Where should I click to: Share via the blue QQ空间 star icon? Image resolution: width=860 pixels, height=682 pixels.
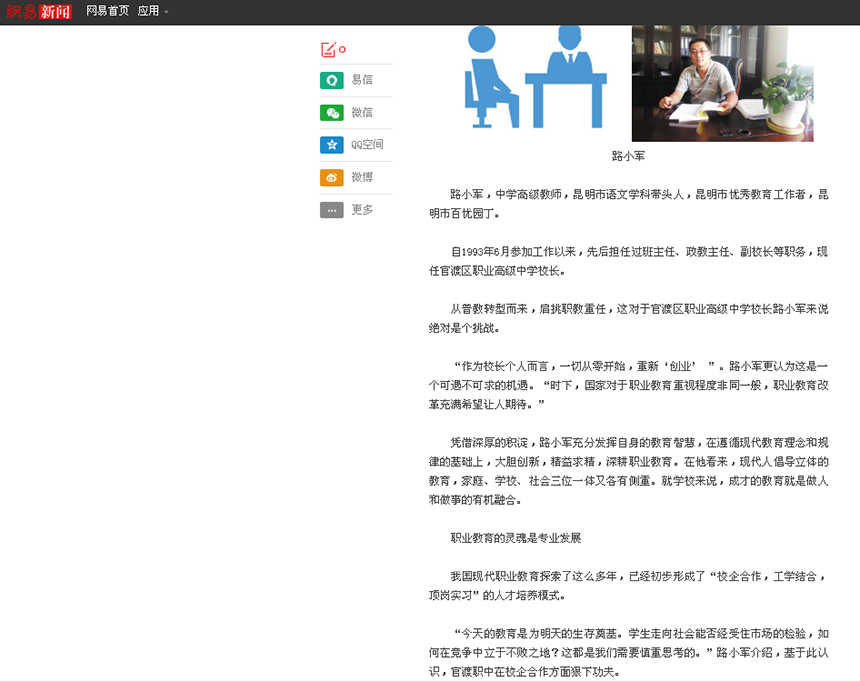(331, 145)
